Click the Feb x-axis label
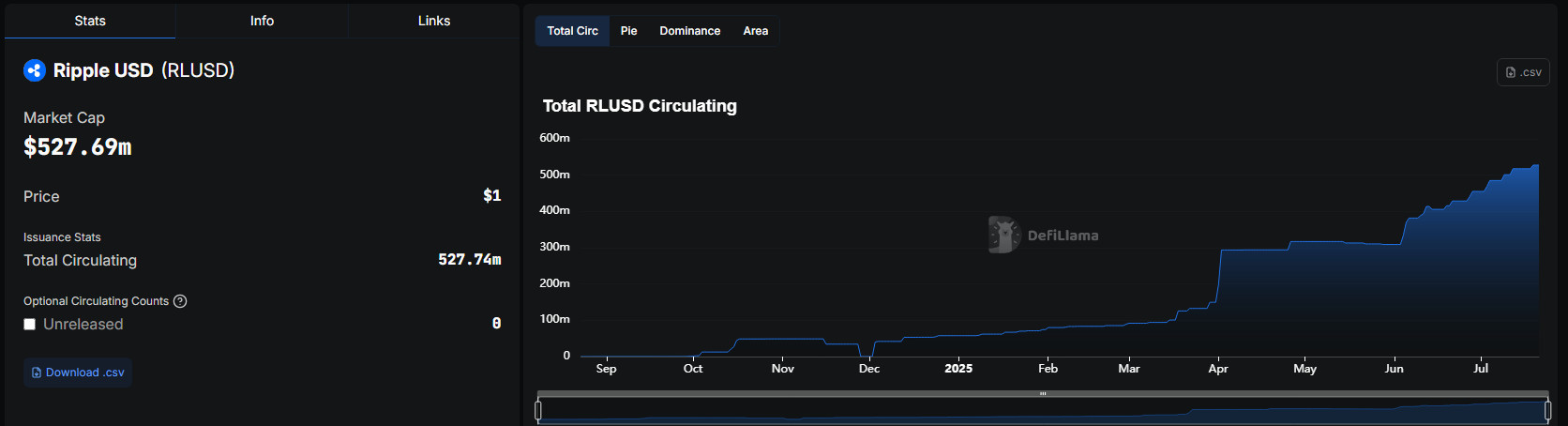 (x=1048, y=369)
